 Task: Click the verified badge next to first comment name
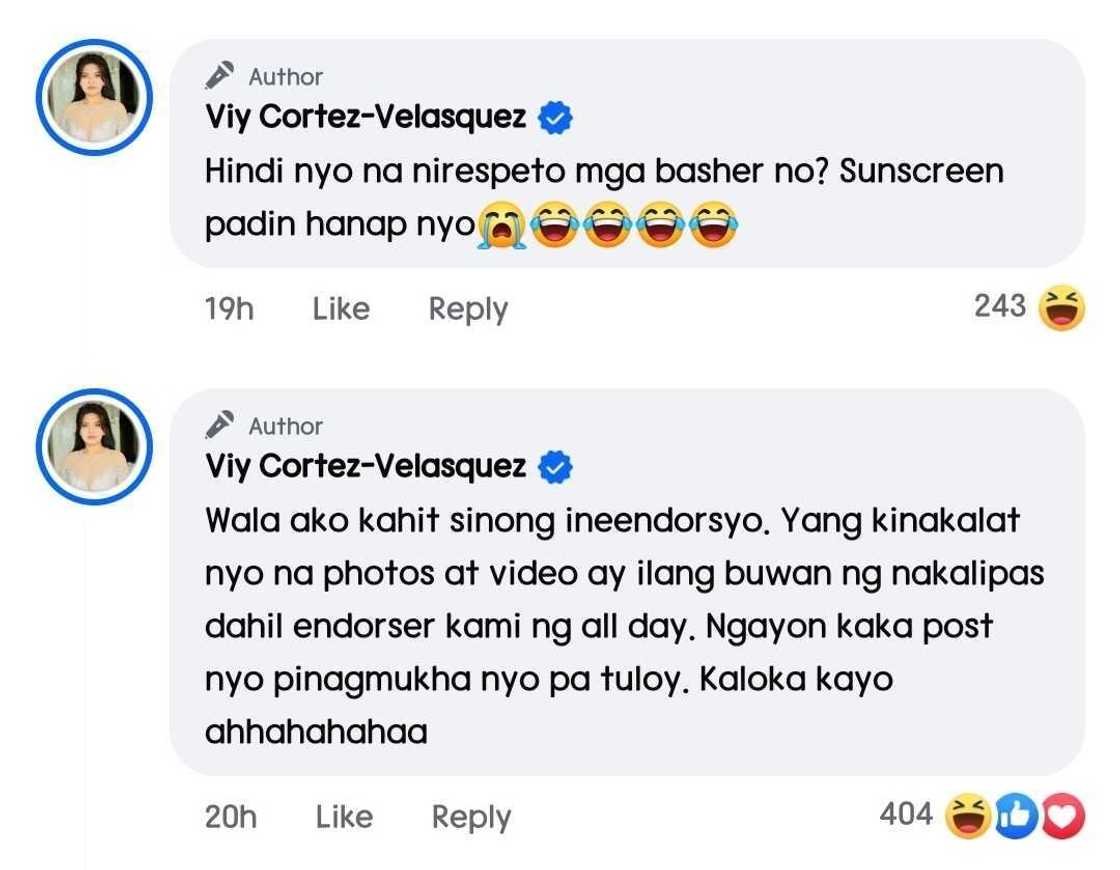point(554,116)
